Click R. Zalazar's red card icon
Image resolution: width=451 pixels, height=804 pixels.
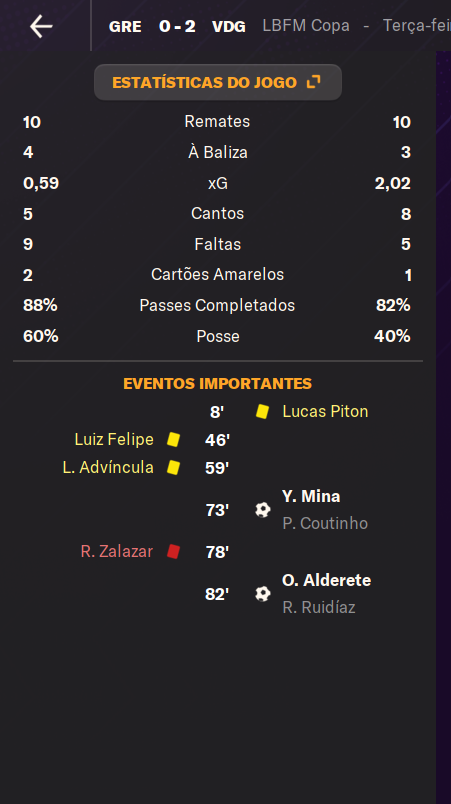(173, 552)
